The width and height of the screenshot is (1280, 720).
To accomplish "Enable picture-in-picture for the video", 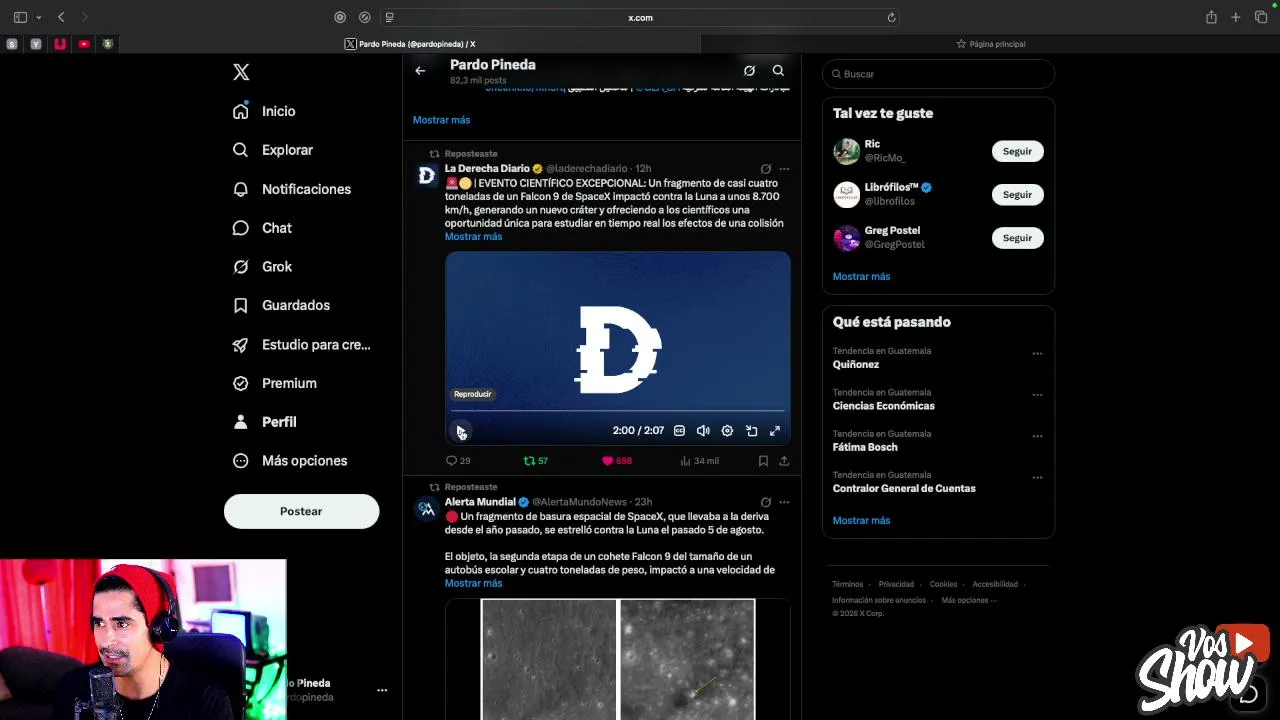I will [751, 431].
